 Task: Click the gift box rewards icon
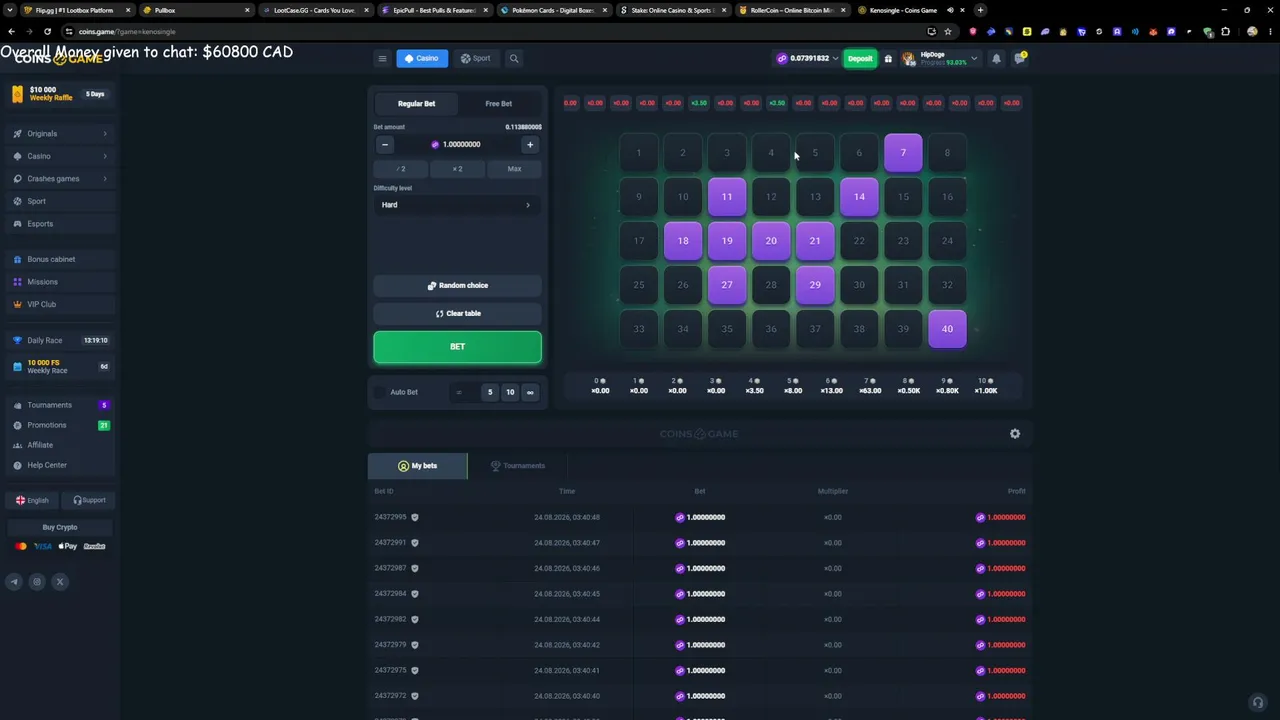pyautogui.click(x=888, y=58)
